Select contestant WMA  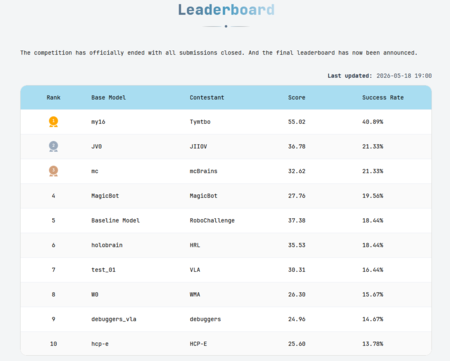click(x=195, y=295)
